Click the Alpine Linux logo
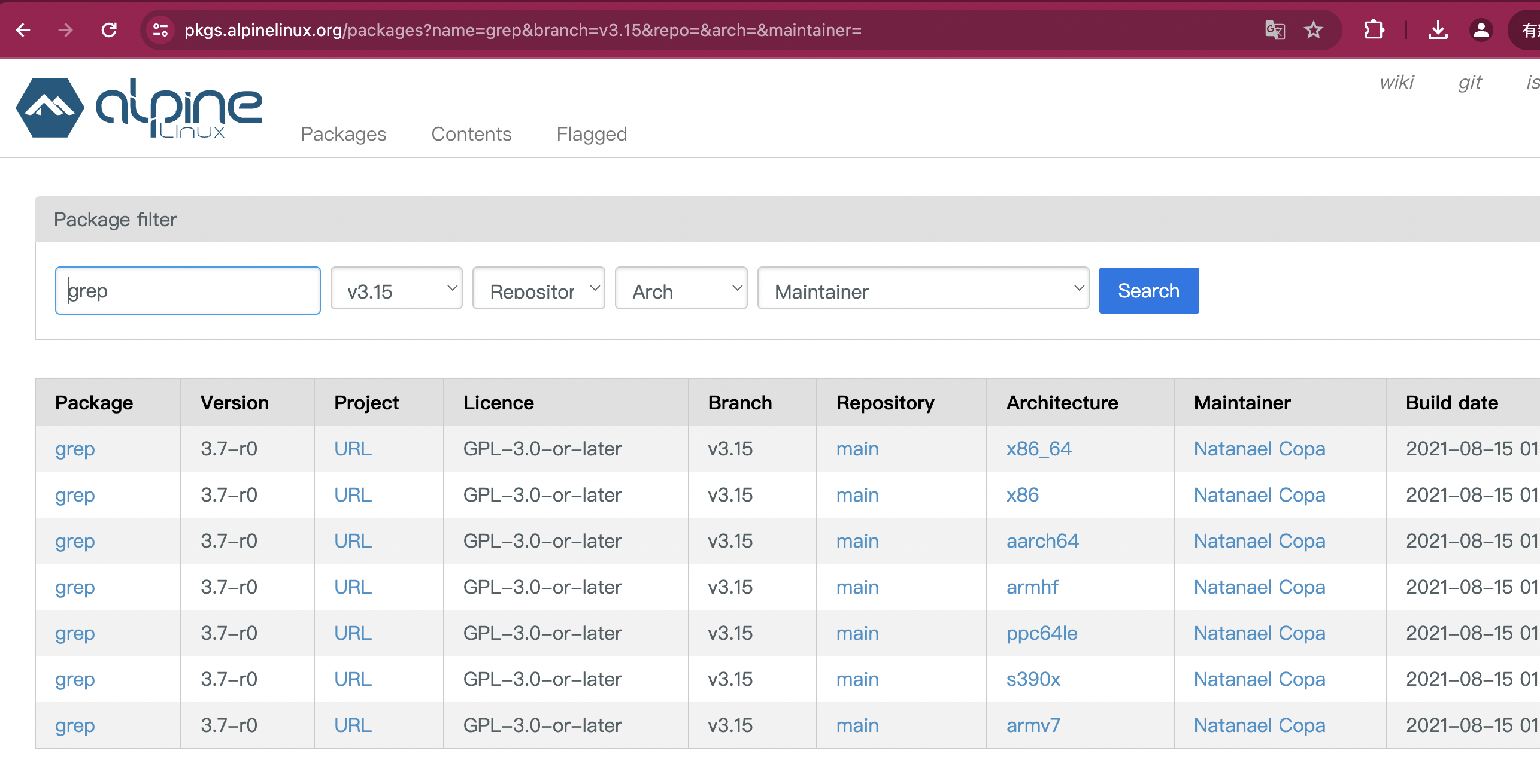The height and width of the screenshot is (784, 1540). click(139, 108)
